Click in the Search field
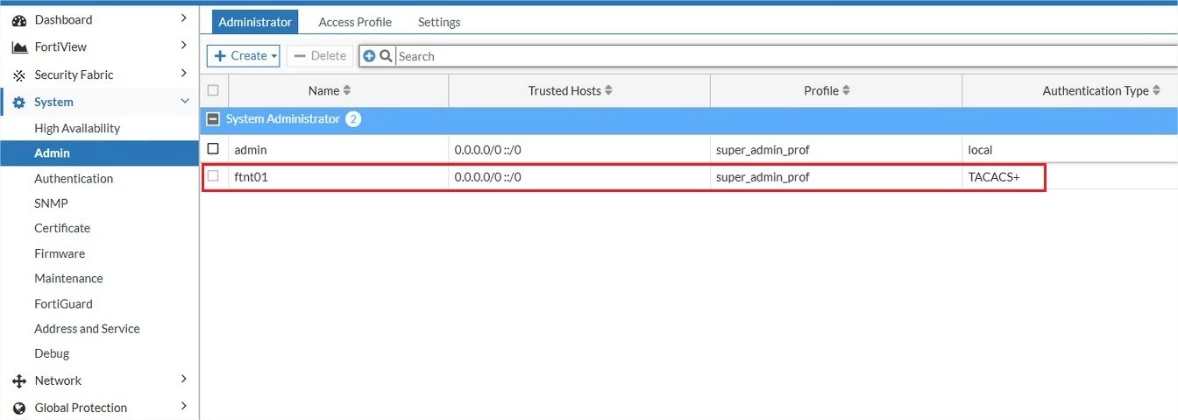This screenshot has width=1178, height=420. click(785, 56)
